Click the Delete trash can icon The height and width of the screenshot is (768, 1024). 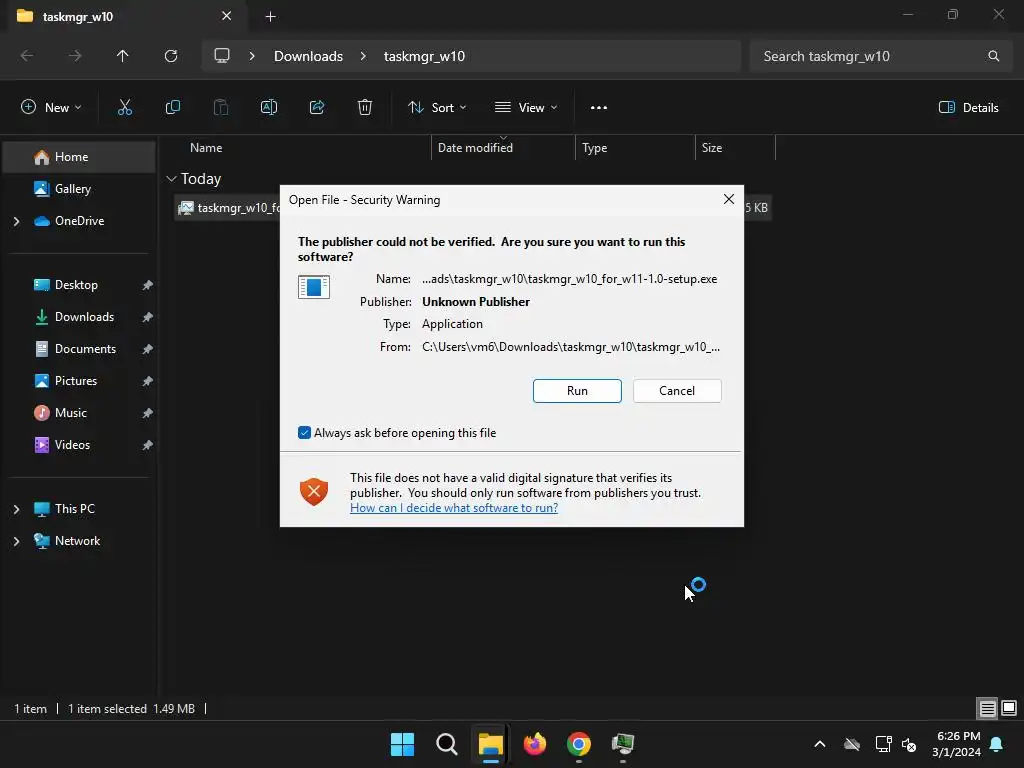point(365,108)
